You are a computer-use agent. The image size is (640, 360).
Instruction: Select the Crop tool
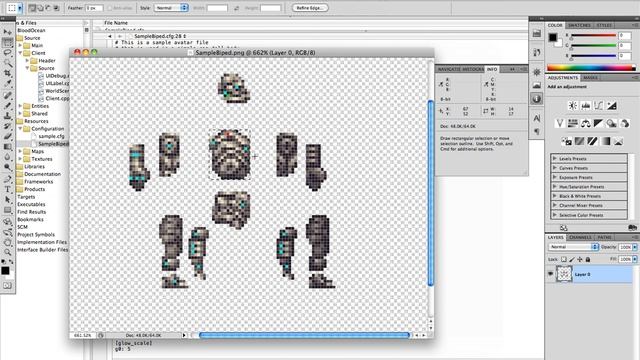[x=7, y=73]
